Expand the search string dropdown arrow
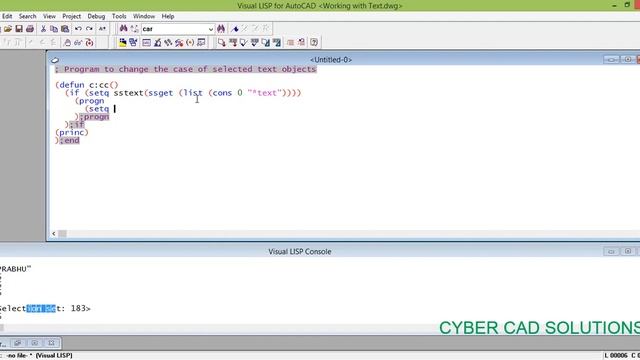The height and width of the screenshot is (360, 640). pyautogui.click(x=211, y=29)
